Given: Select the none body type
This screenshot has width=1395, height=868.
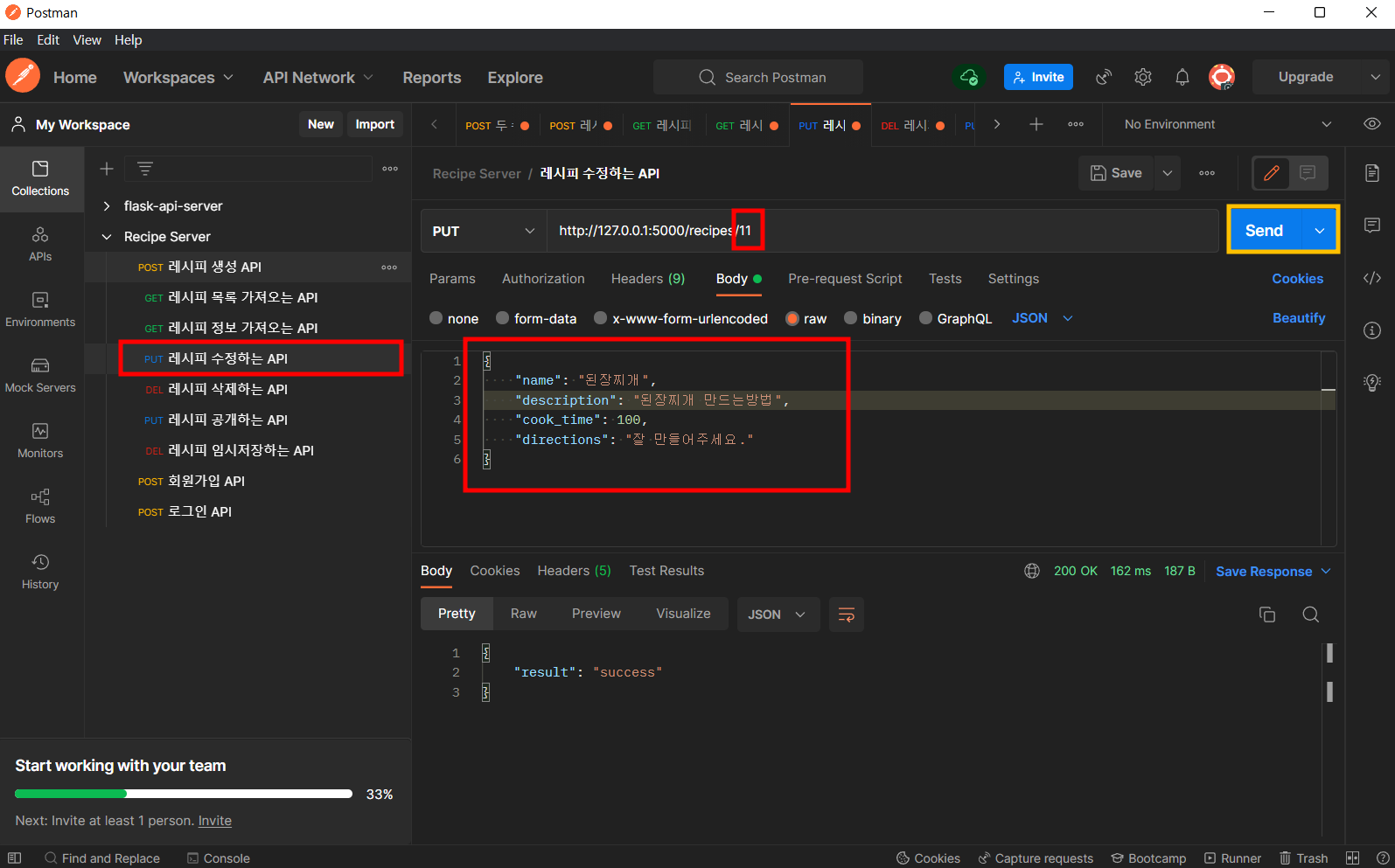Looking at the screenshot, I should (x=454, y=318).
